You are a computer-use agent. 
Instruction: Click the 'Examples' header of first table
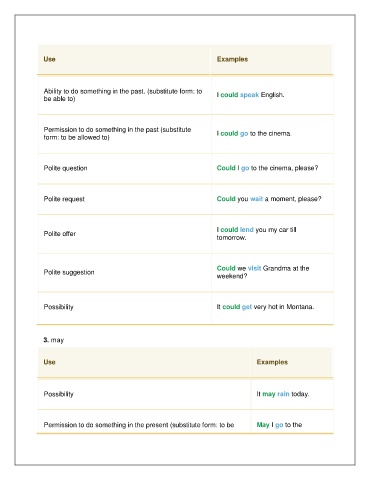pos(232,59)
